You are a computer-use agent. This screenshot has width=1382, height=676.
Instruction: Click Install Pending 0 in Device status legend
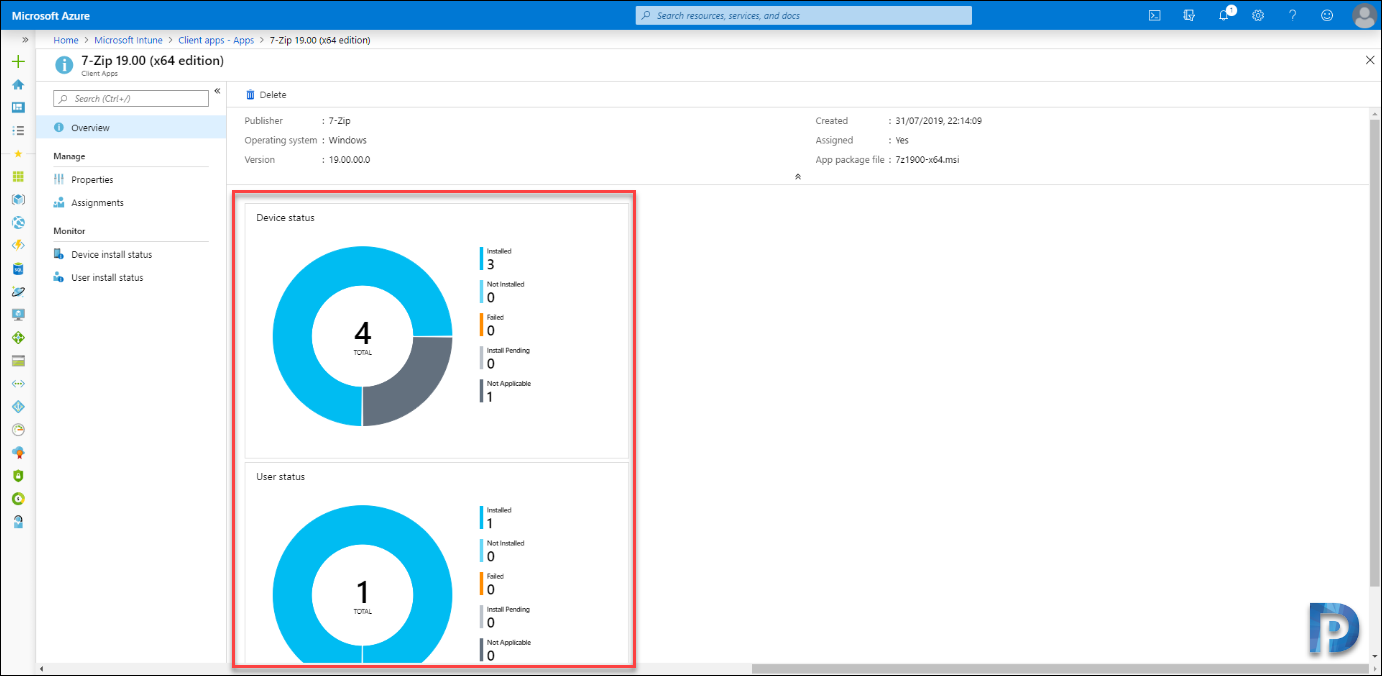506,358
